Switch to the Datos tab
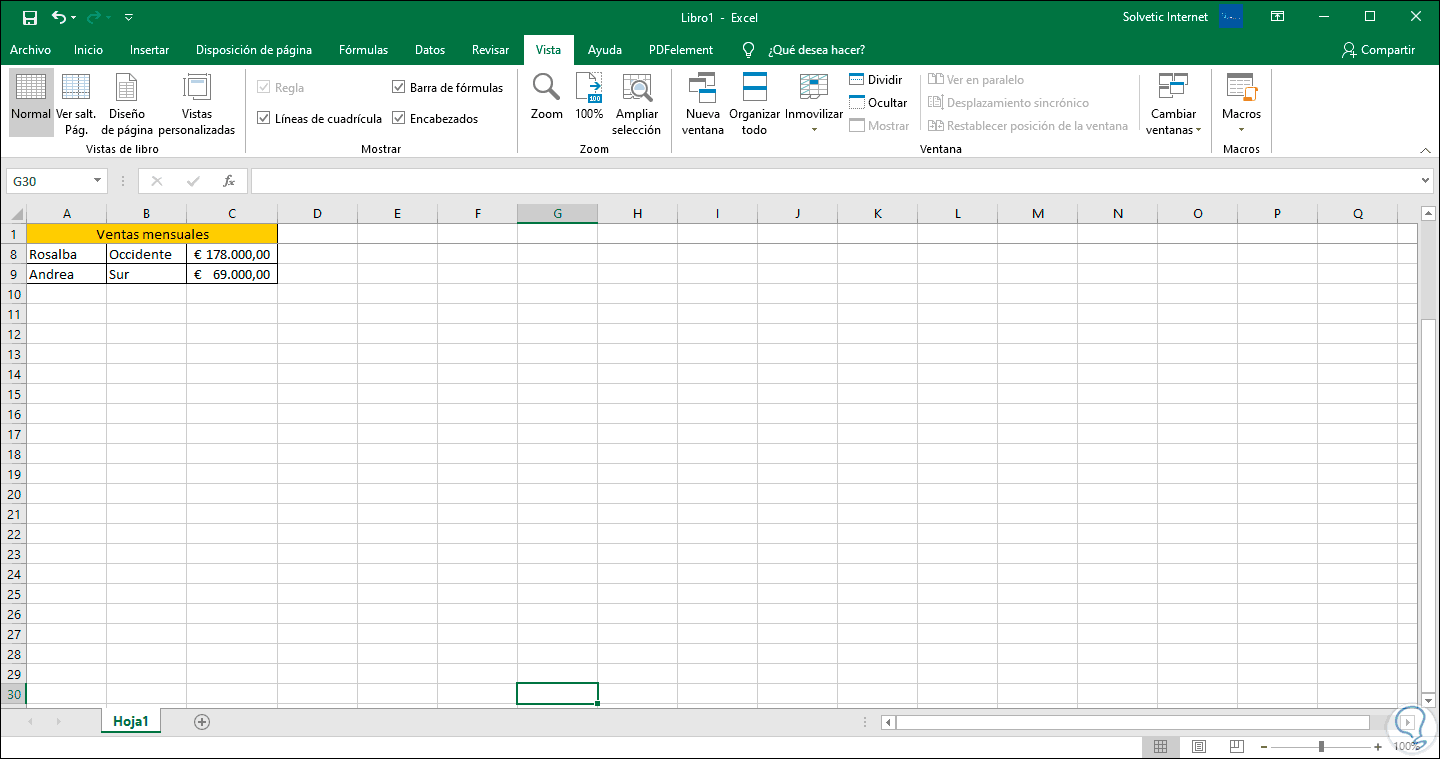 coord(430,50)
